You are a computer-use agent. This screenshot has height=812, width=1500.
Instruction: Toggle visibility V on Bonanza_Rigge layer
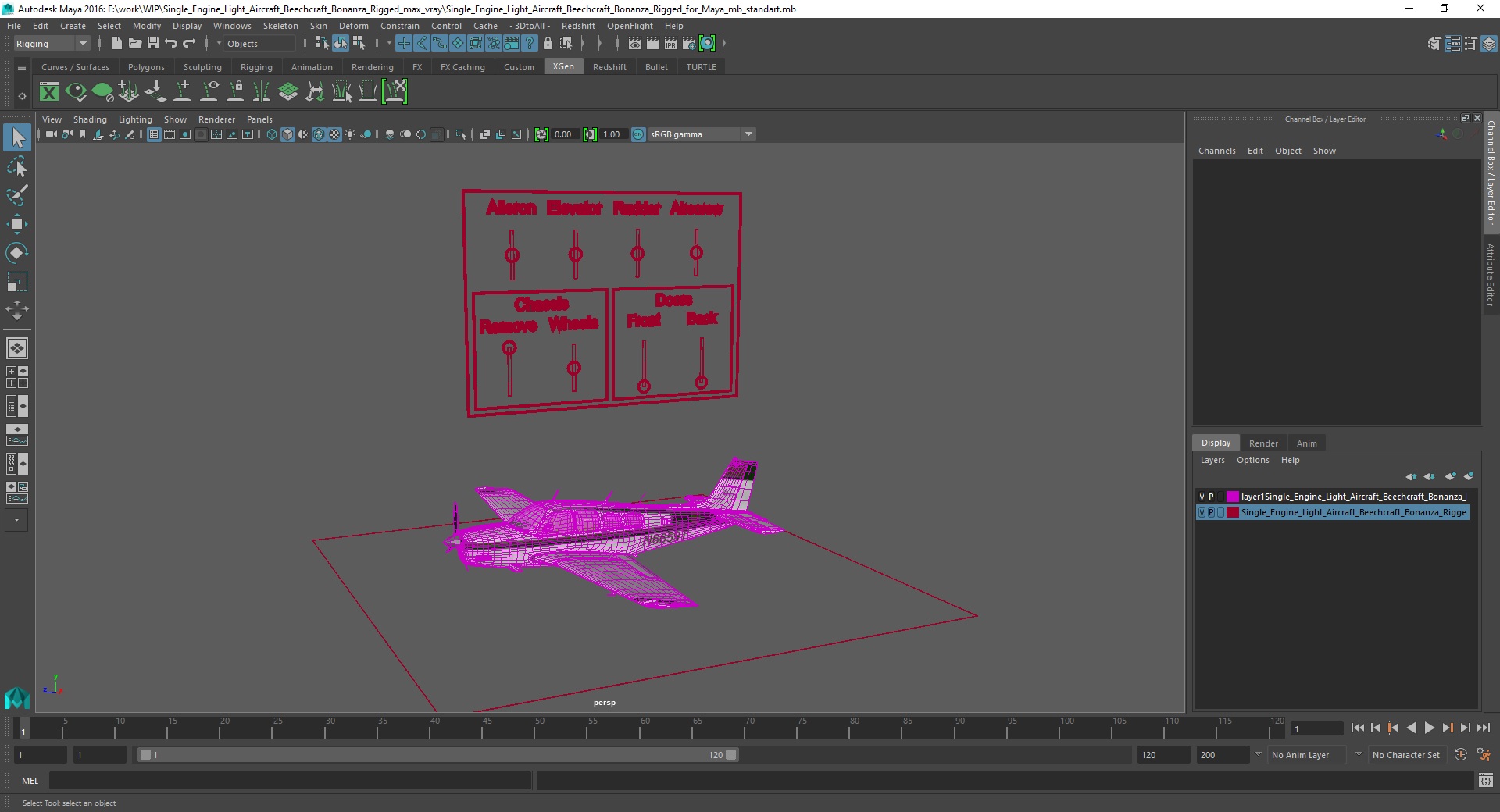[x=1202, y=512]
